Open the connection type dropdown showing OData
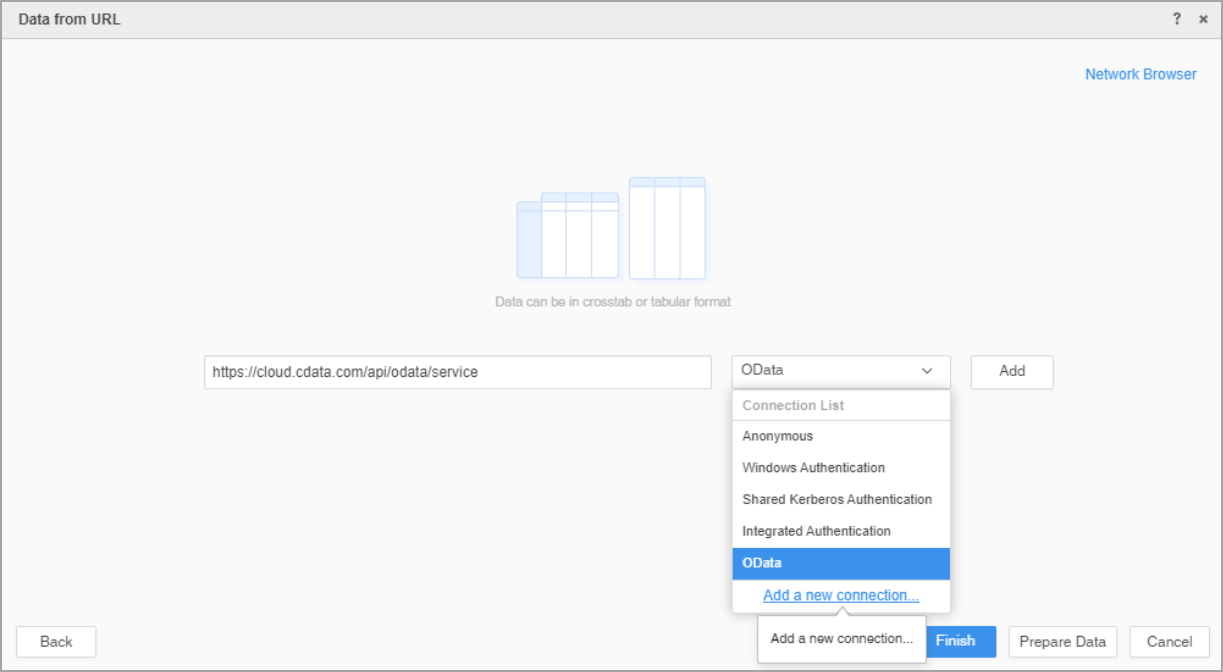 pos(841,369)
